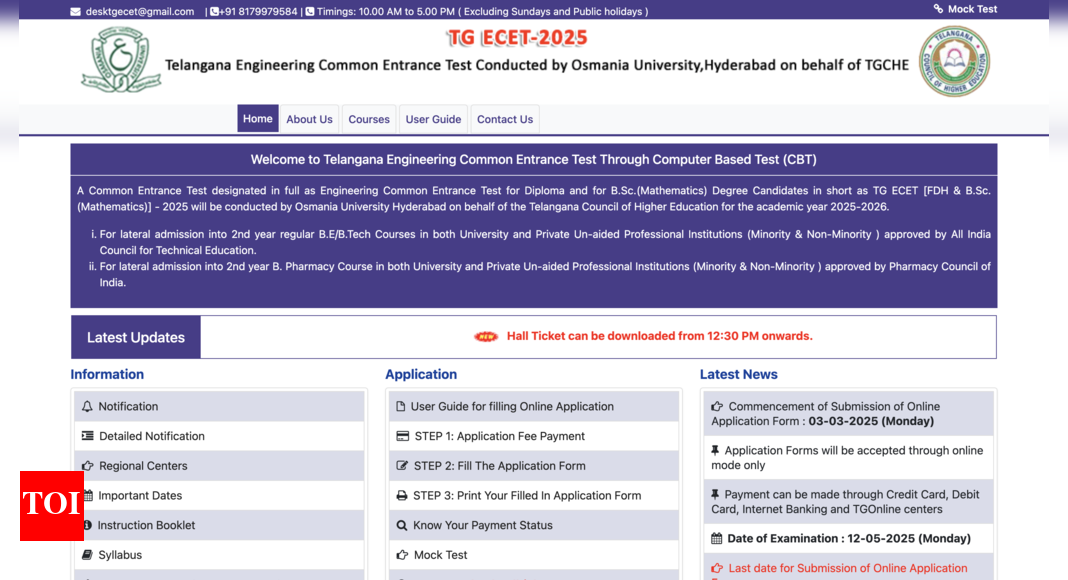This screenshot has height=580, width=1068.
Task: Click the credit card icon for Fee Payment
Action: (402, 436)
